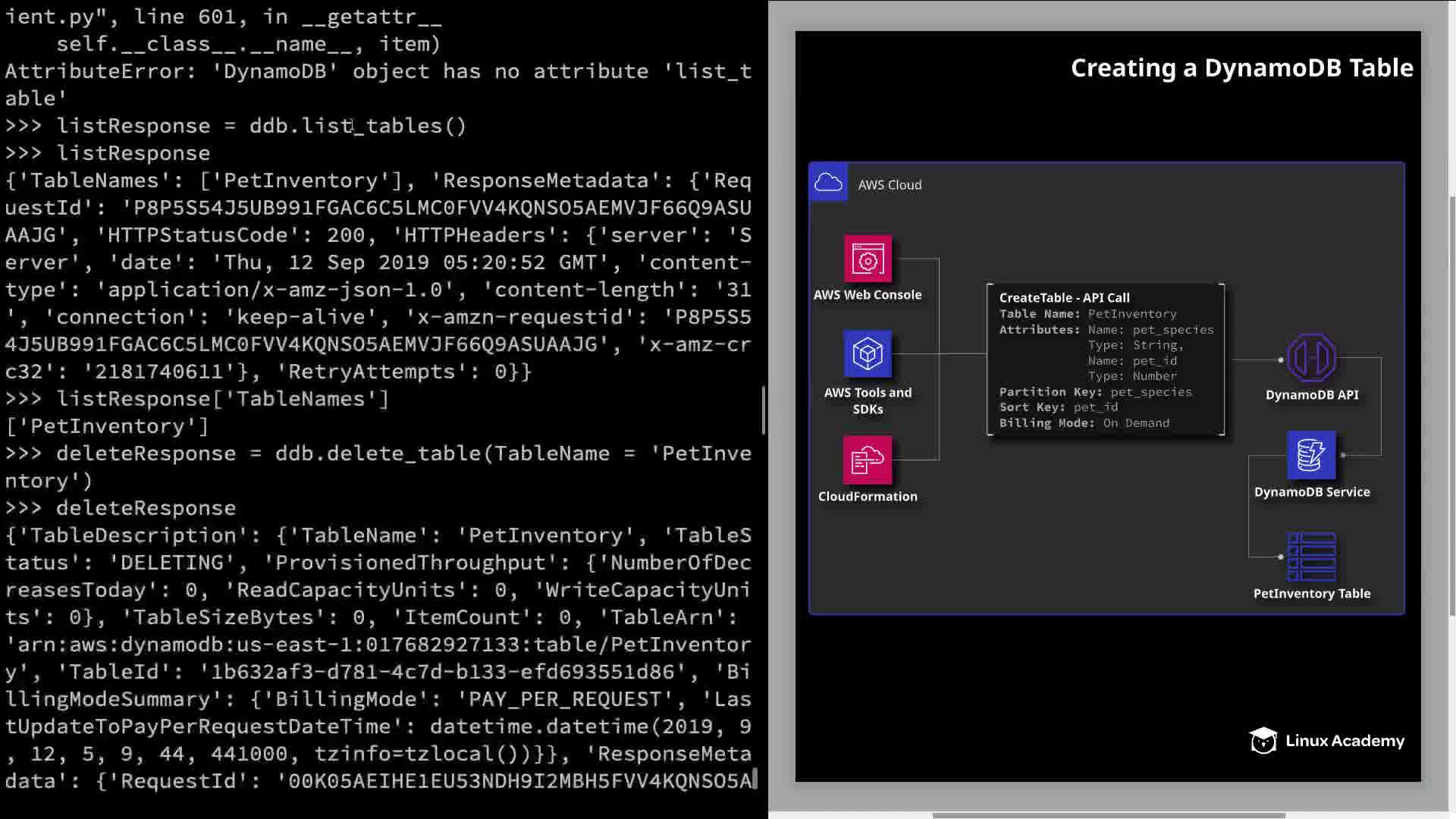This screenshot has width=1456, height=819.
Task: Click the slide title Creating a DynamoDB Table
Action: [1241, 68]
